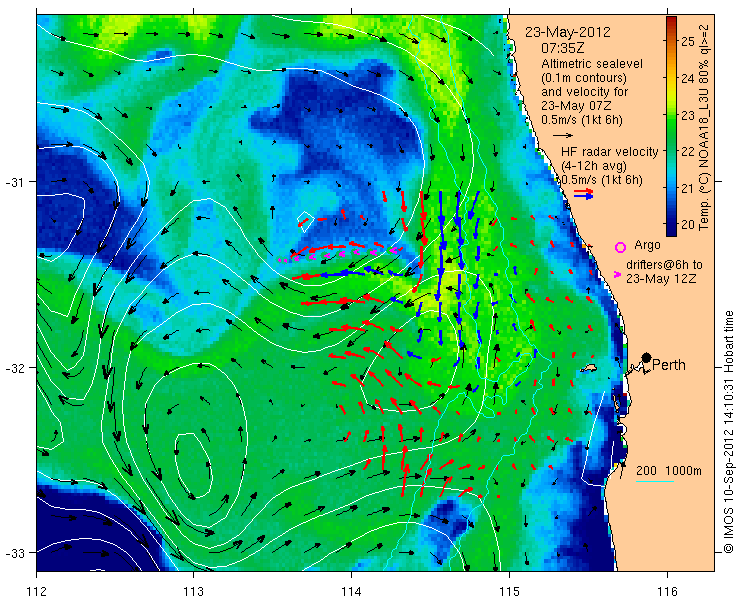This screenshot has height=600, width=740.
Task: Click the cyan bathymetry legend line
Action: coord(655,482)
